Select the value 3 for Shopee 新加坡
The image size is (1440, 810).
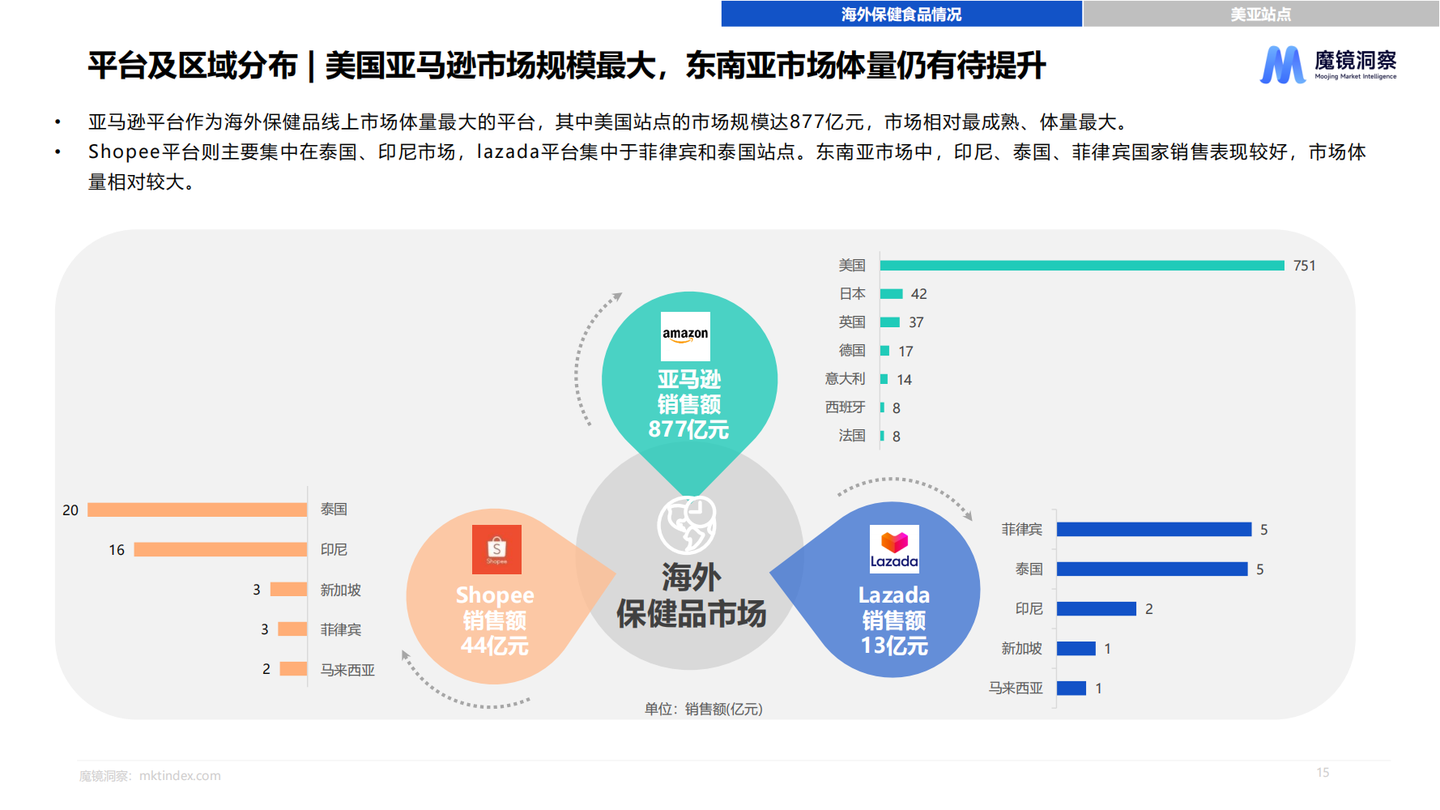pyautogui.click(x=257, y=590)
